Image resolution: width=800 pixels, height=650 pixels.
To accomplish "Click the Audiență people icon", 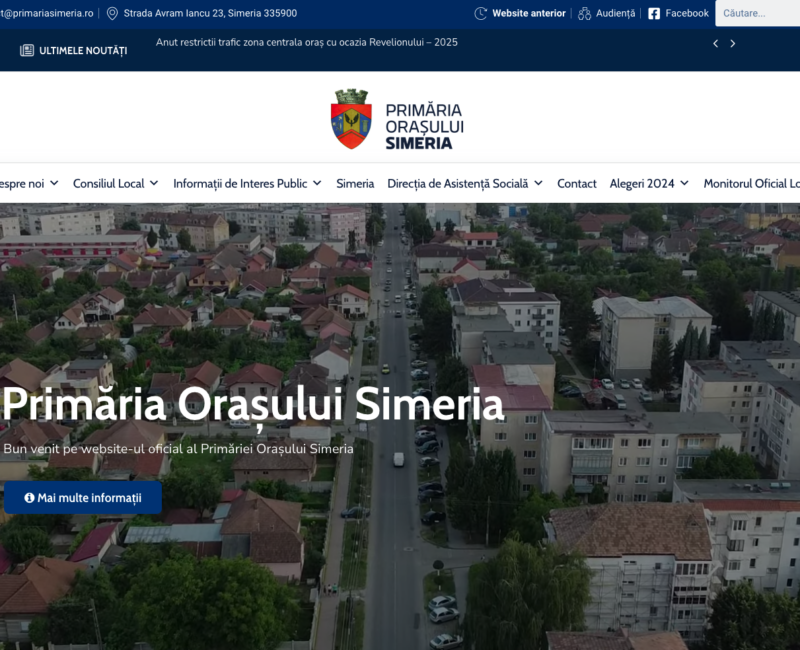I will click(584, 13).
